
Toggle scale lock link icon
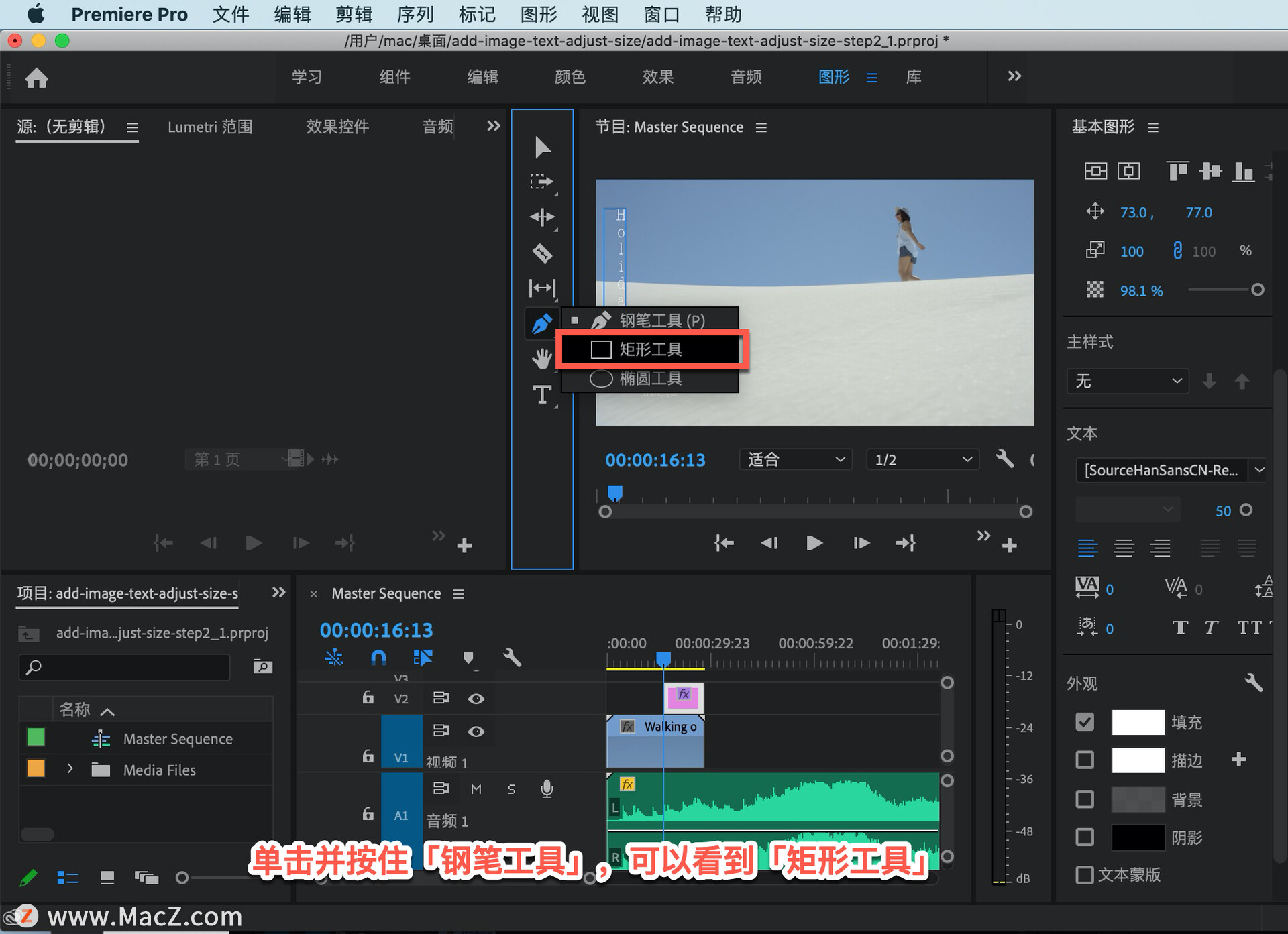click(1177, 251)
